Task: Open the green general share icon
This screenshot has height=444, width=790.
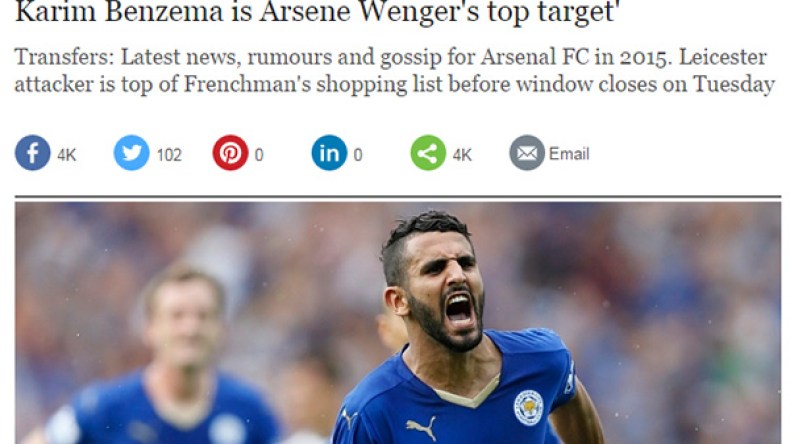Action: pyautogui.click(x=428, y=153)
